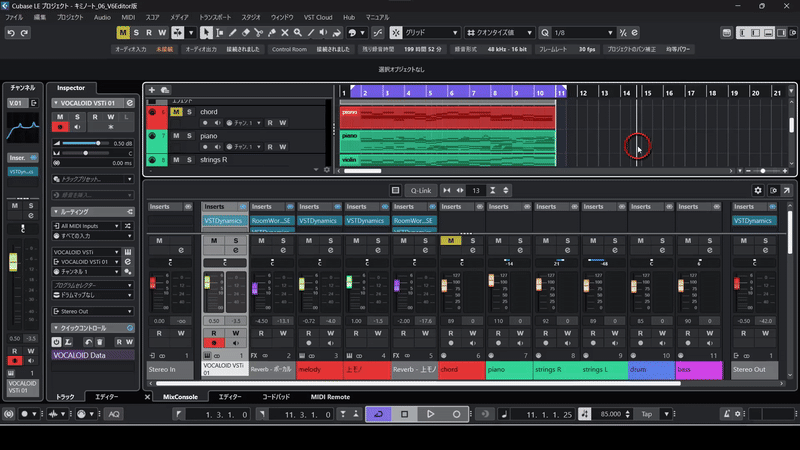Open the Inspector トラック tab
Image resolution: width=800 pixels, height=450 pixels.
(x=65, y=396)
